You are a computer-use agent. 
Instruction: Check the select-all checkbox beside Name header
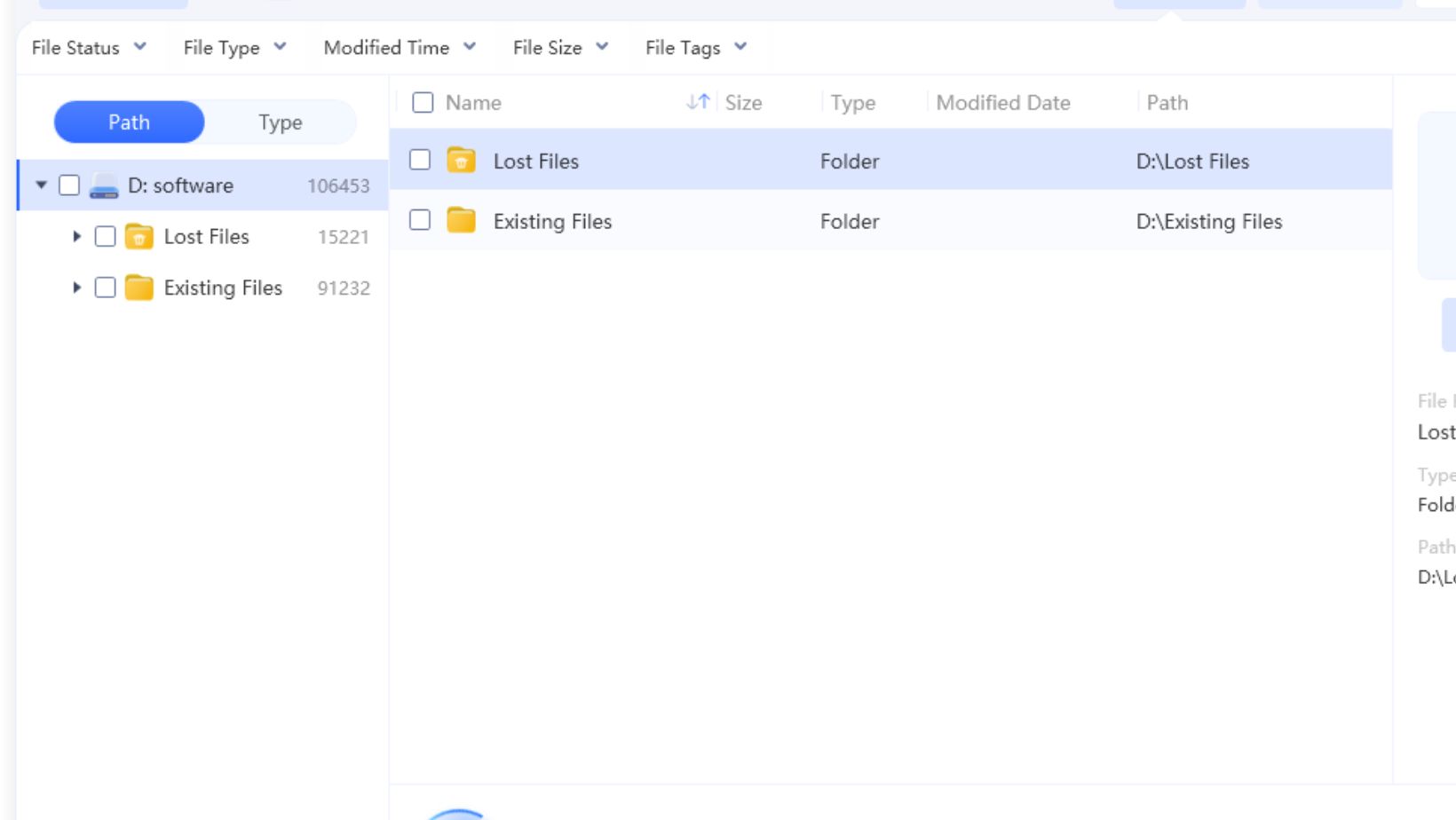[x=423, y=103]
